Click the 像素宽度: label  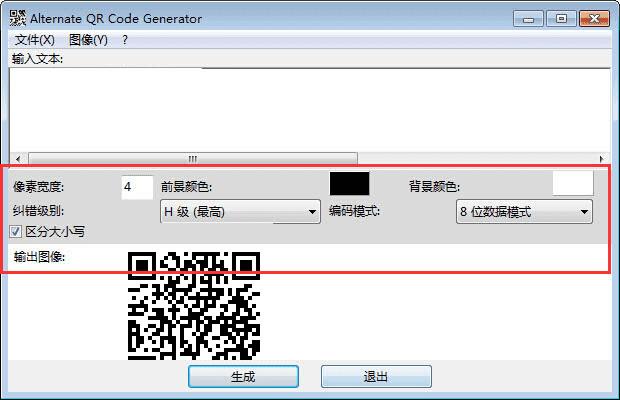pos(38,187)
